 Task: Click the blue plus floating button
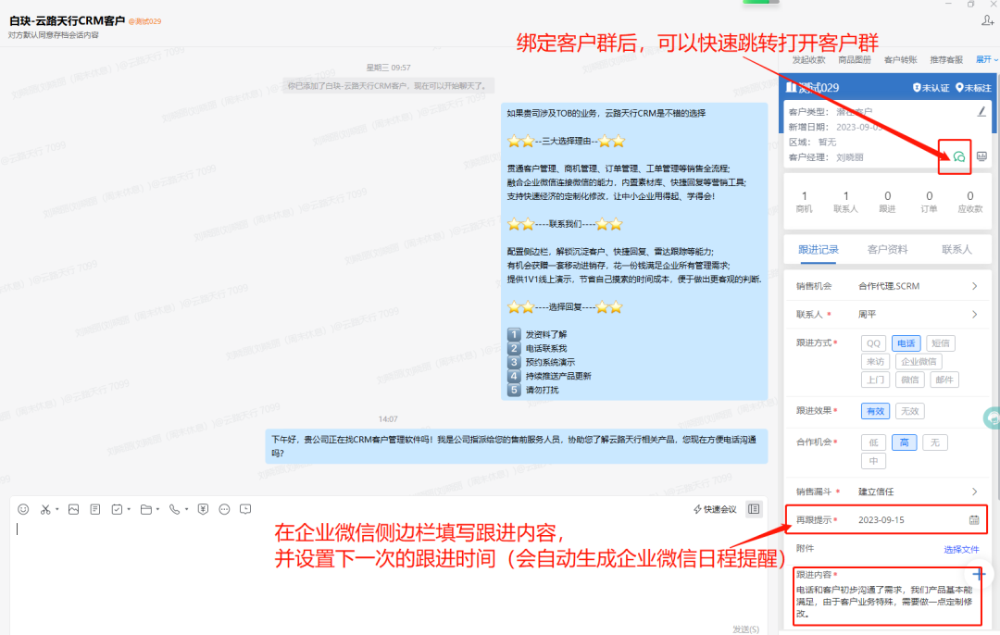tap(980, 575)
